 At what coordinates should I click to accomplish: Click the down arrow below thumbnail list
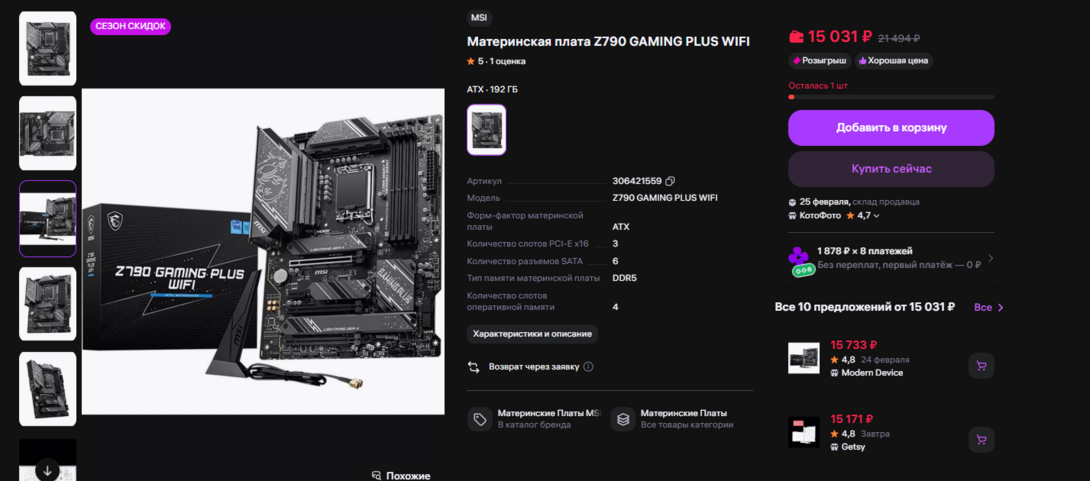(47, 469)
